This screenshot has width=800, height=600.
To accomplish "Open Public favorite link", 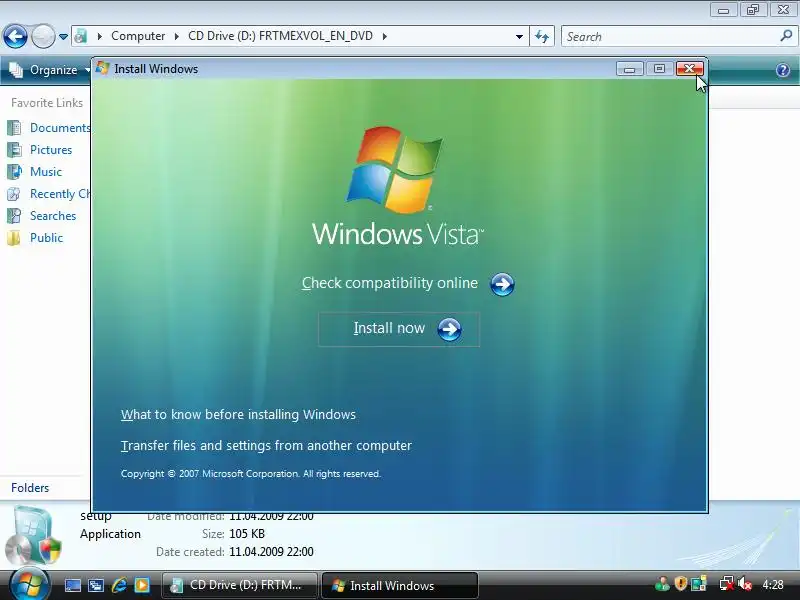I will pos(46,238).
